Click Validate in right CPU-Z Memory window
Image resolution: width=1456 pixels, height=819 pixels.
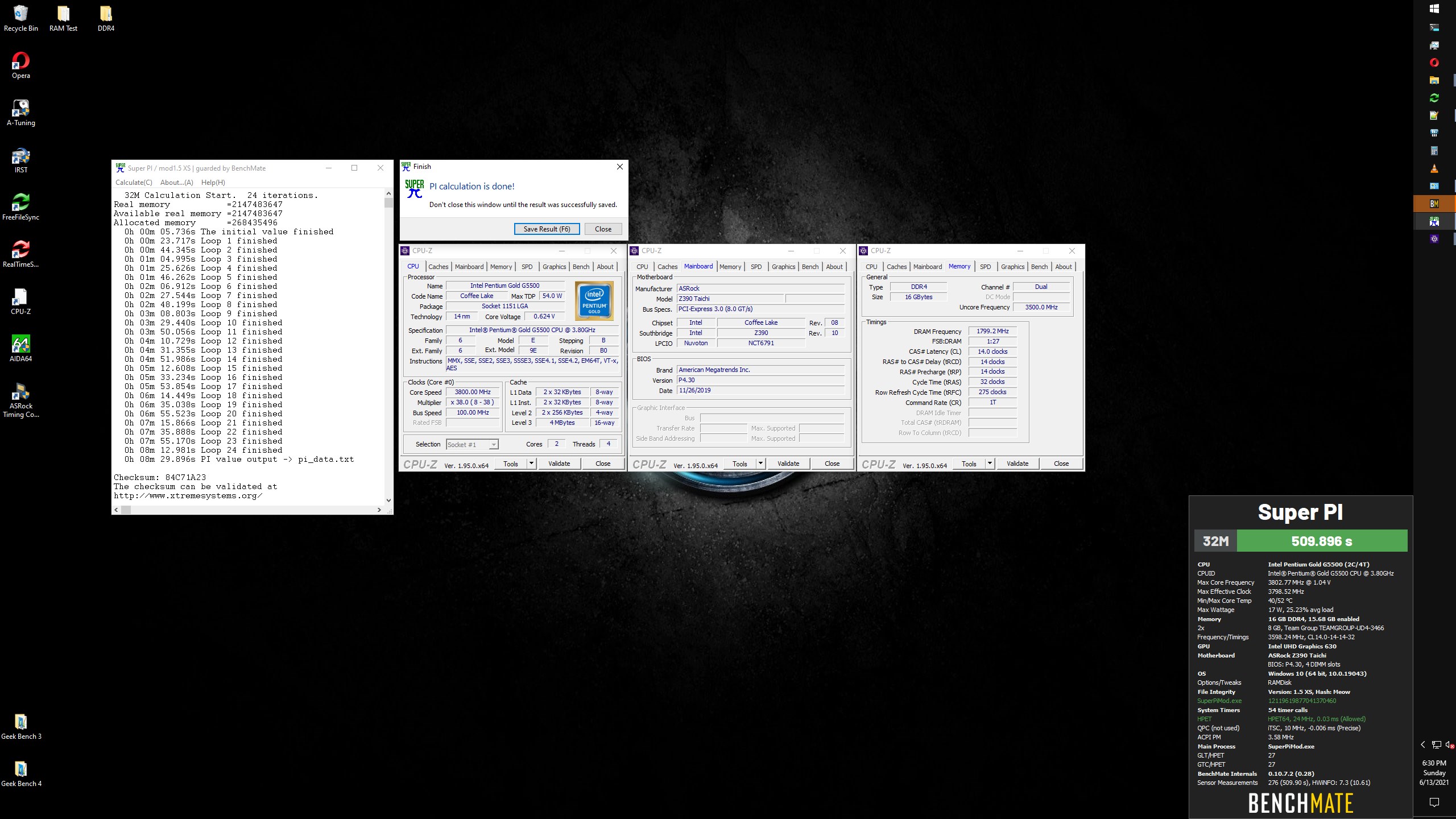click(1017, 464)
